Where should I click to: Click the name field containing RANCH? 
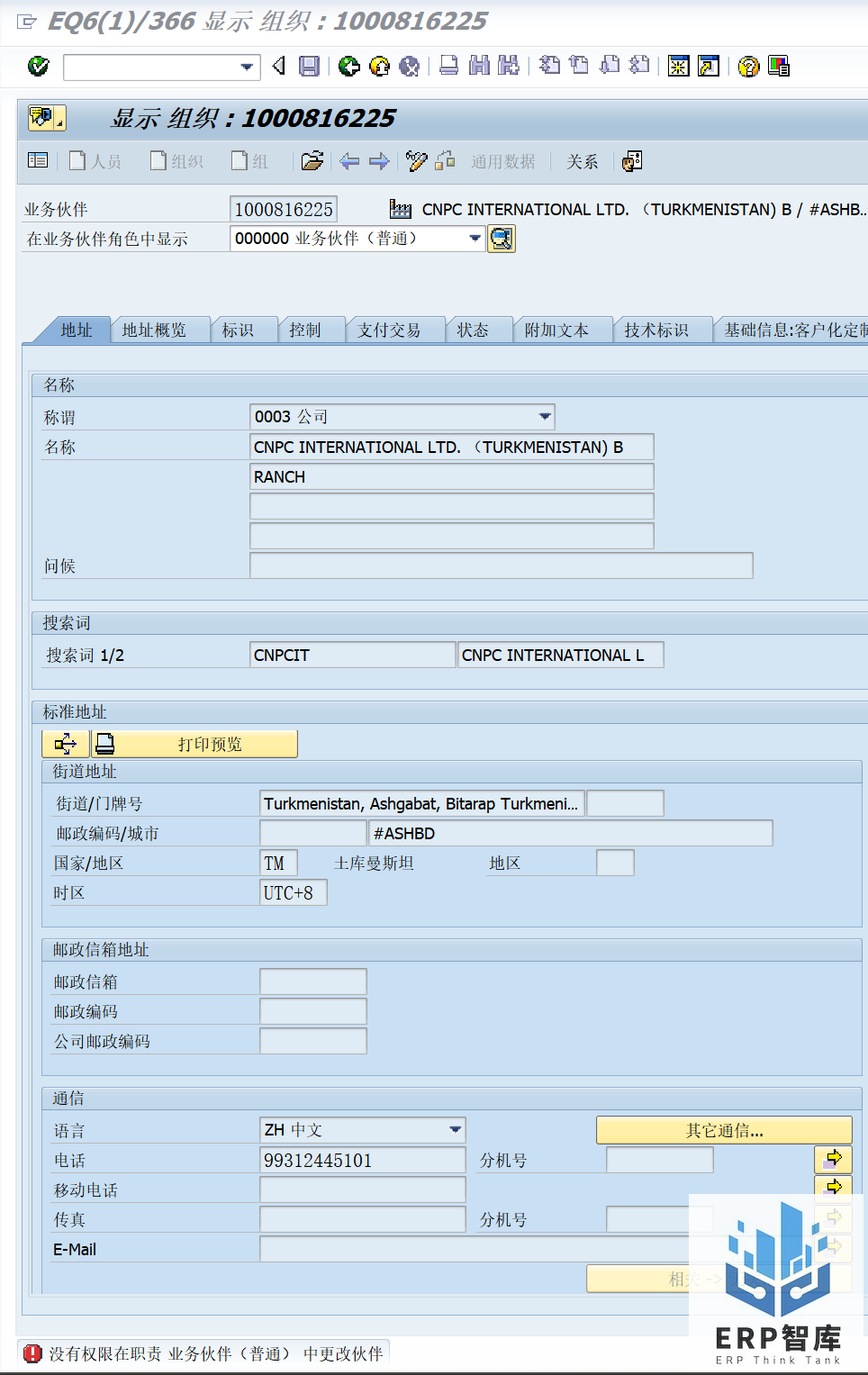[451, 477]
